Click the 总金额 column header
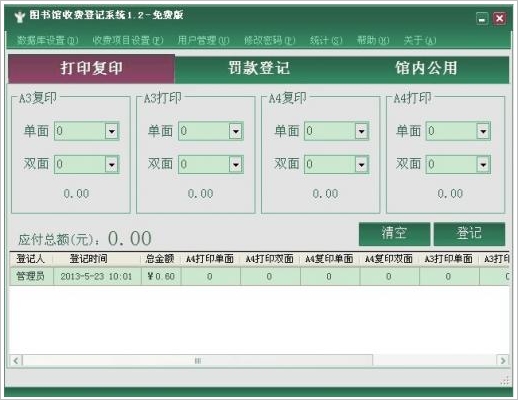 click(x=161, y=259)
